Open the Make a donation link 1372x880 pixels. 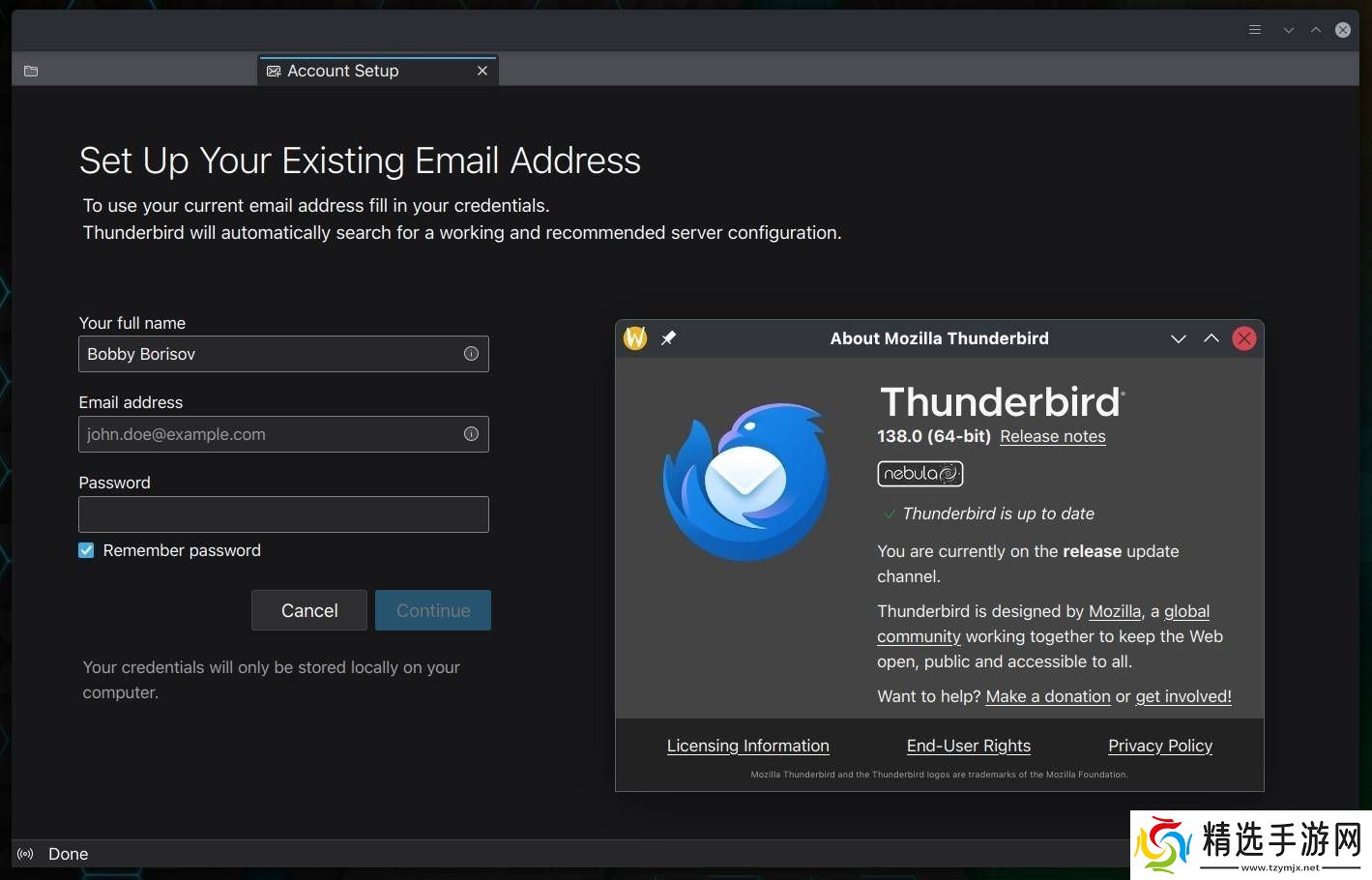(x=1047, y=696)
